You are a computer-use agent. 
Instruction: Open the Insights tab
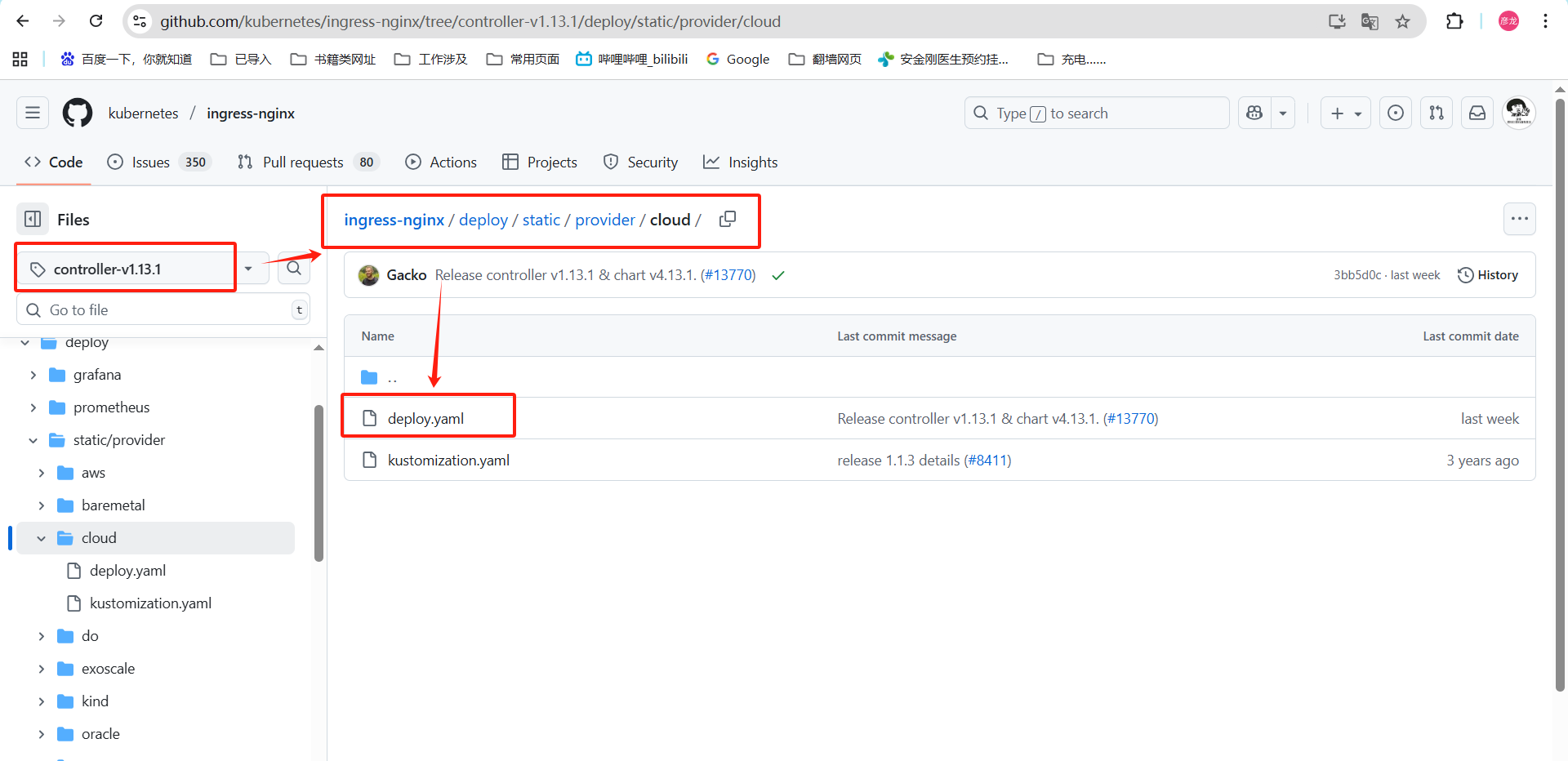click(741, 162)
